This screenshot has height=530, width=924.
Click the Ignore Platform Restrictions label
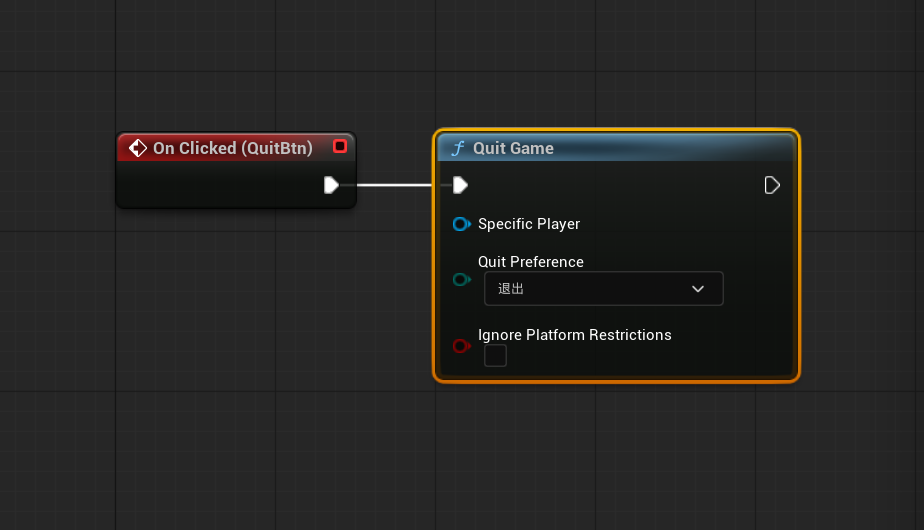click(575, 335)
